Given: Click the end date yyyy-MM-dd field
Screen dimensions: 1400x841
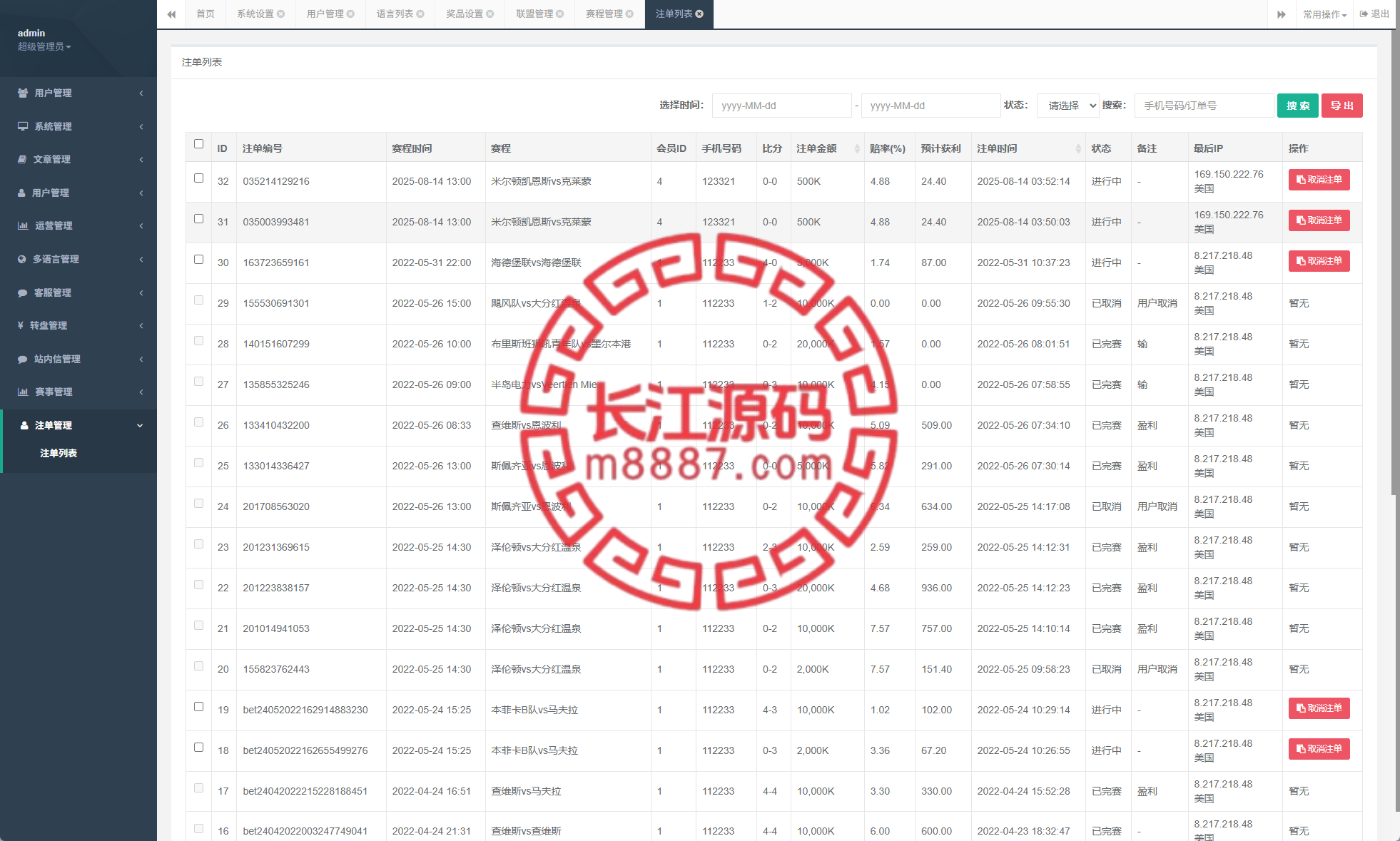Looking at the screenshot, I should tap(931, 106).
